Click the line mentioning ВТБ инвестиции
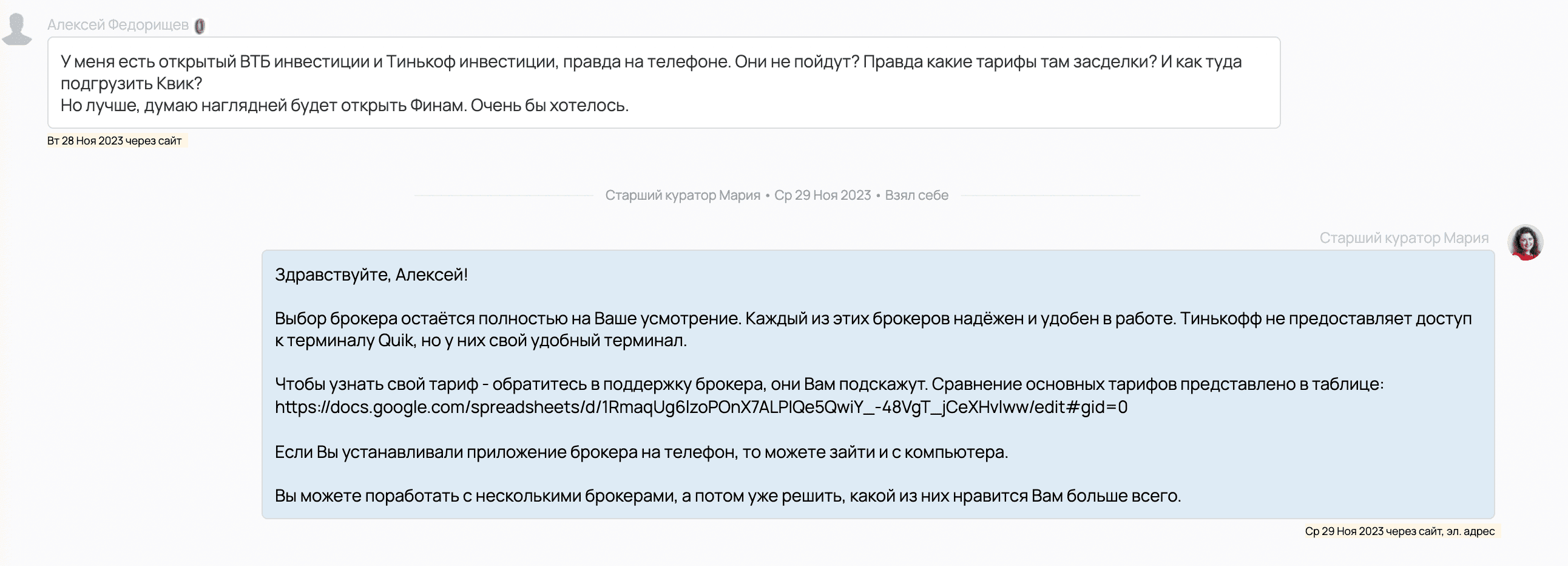Viewport: 1568px width, 566px height. (x=651, y=61)
